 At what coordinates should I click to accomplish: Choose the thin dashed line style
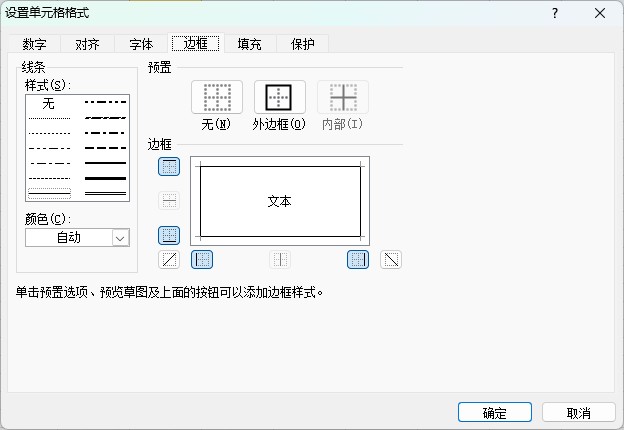point(49,178)
